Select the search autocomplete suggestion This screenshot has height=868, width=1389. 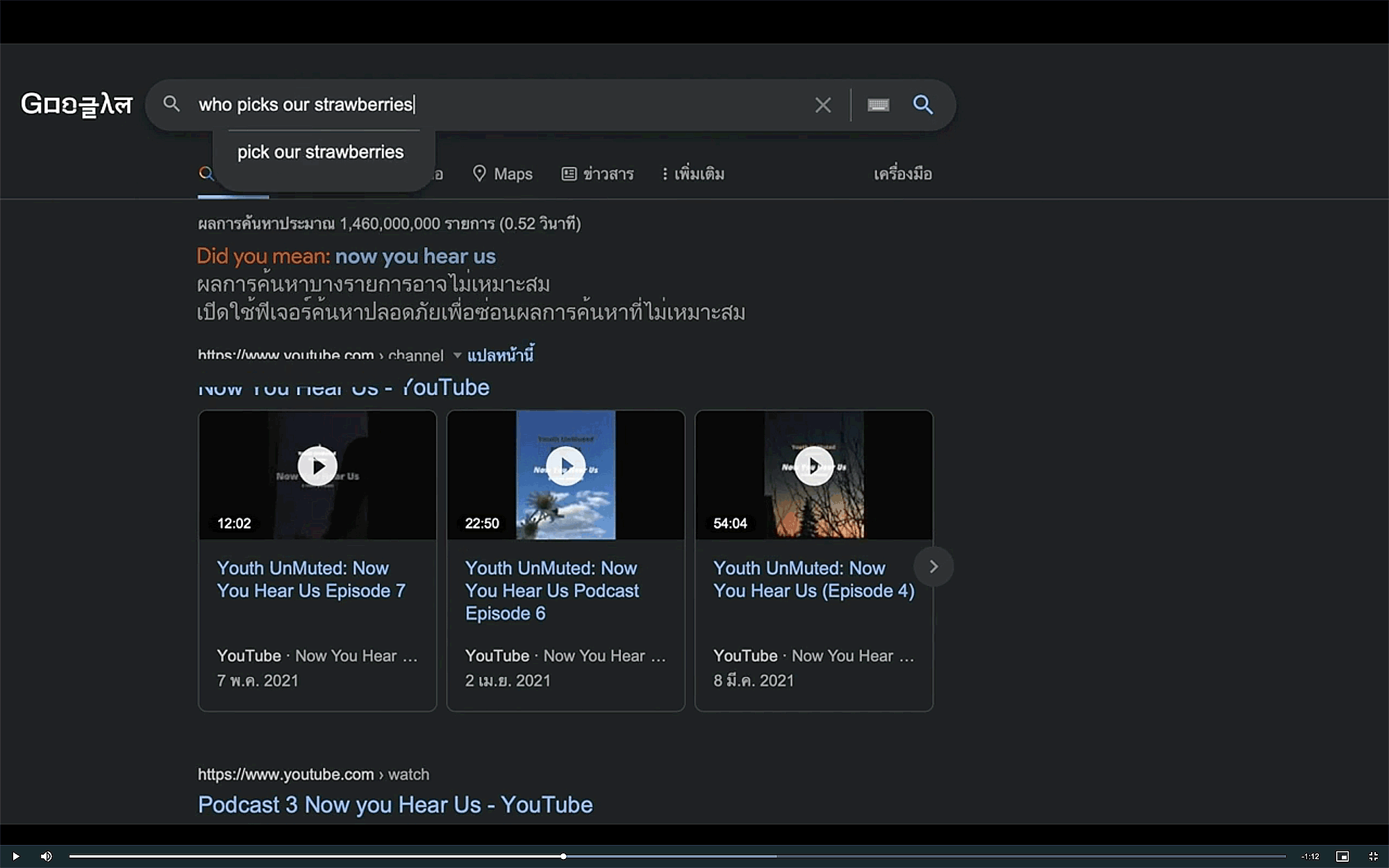(x=320, y=152)
